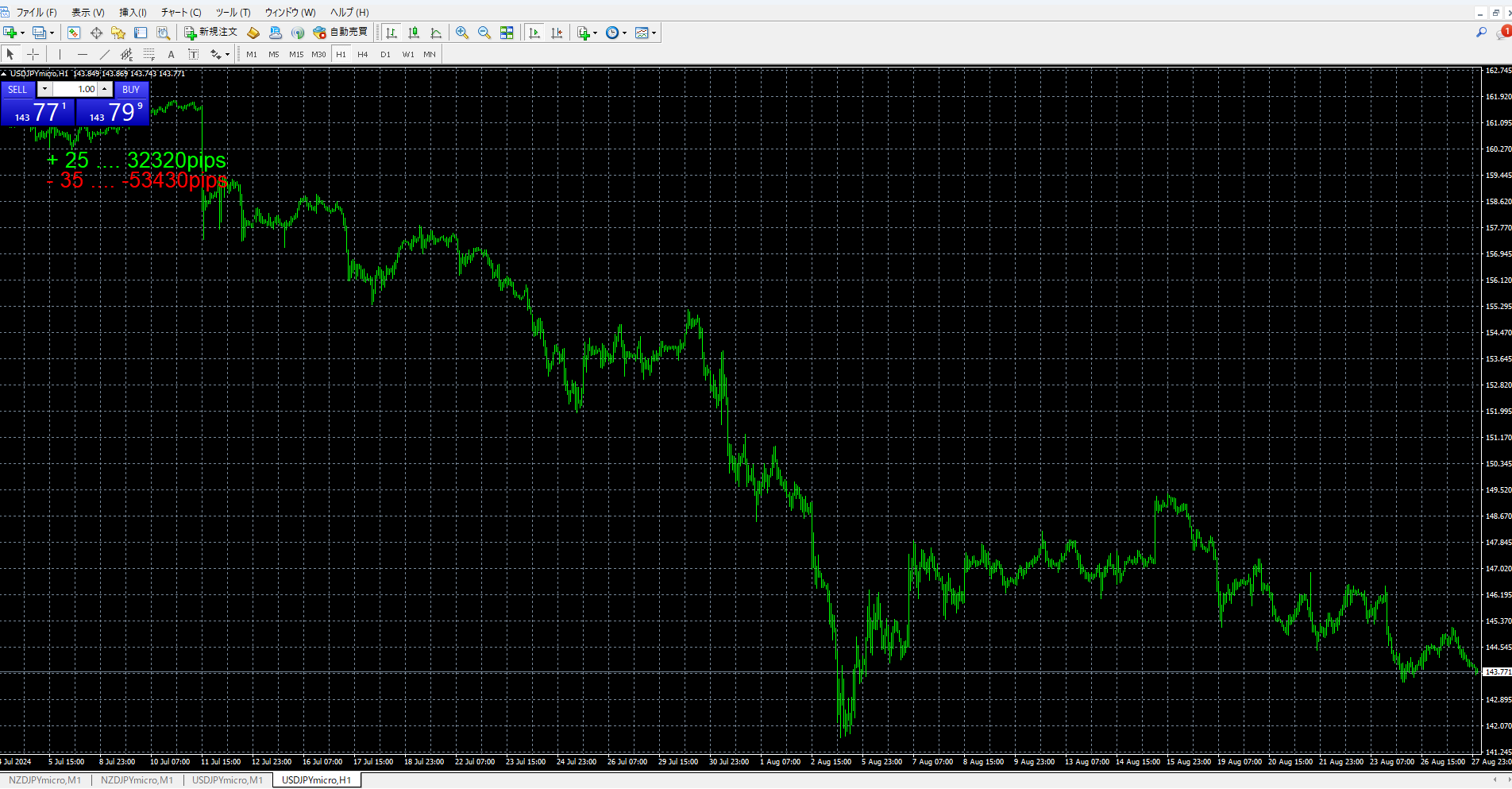Open the ツール (T) menu
Viewport: 1512px width, 789px height.
(x=233, y=13)
